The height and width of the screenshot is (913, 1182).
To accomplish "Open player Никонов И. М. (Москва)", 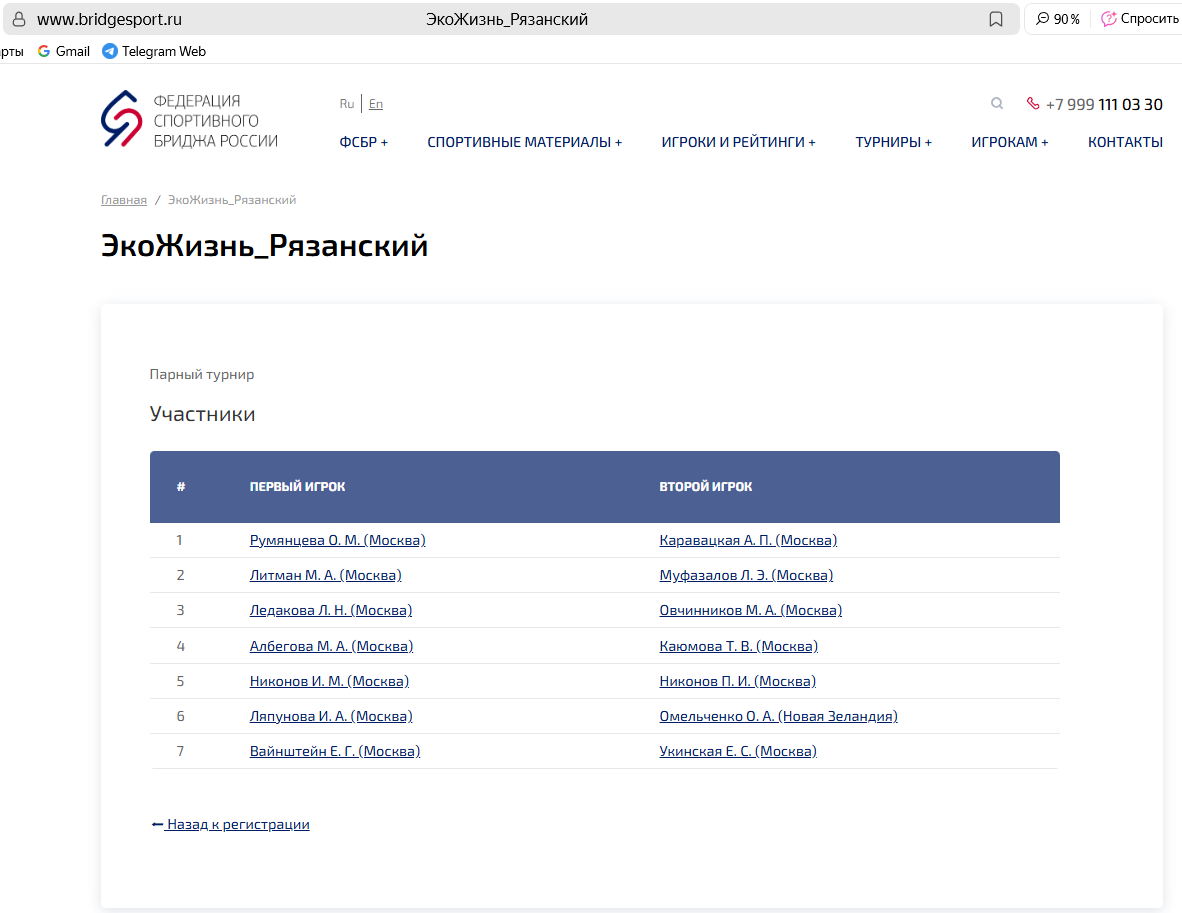I will (x=329, y=681).
